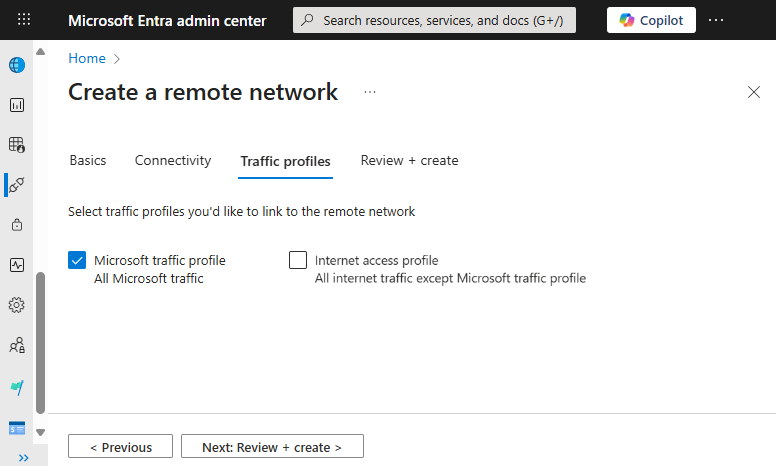Click the monitoring pulse sidebar icon
Screen dimensions: 776x466
tap(16, 265)
